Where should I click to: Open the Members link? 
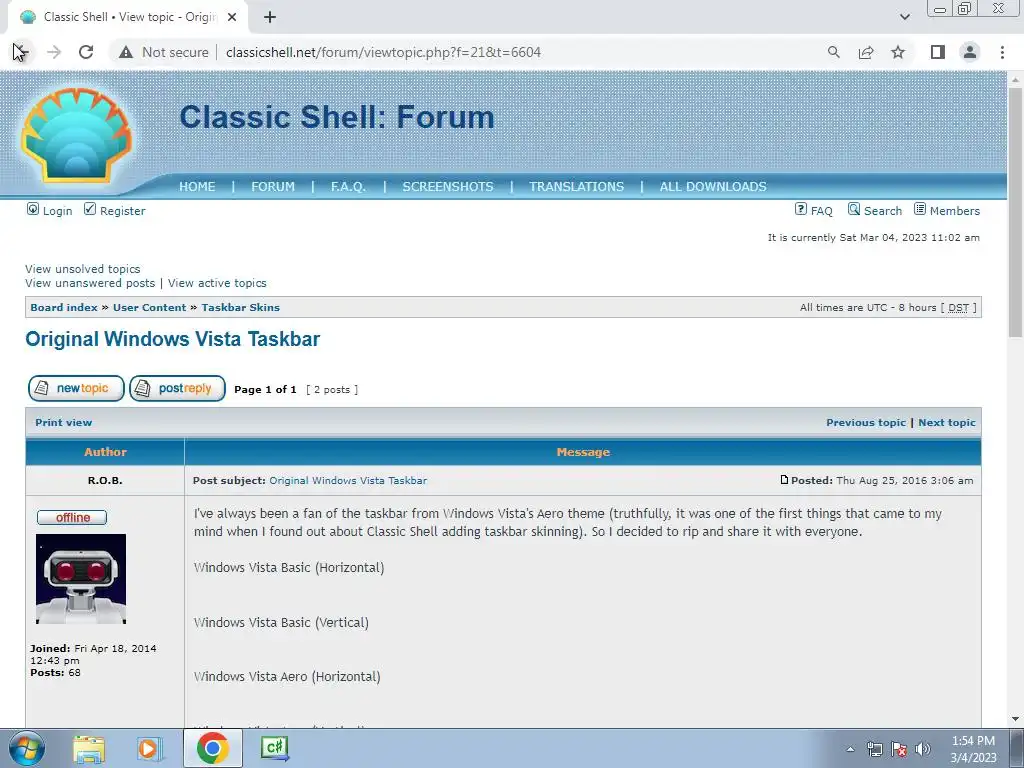click(x=955, y=211)
